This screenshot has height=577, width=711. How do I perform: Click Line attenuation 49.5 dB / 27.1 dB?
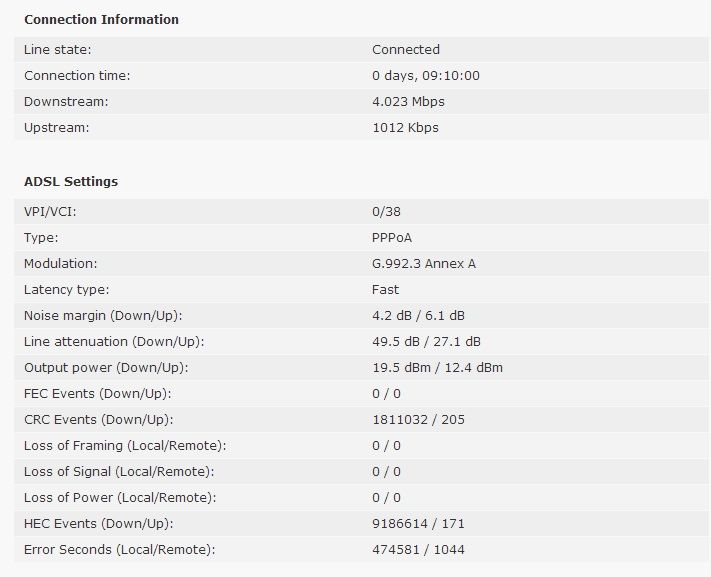point(426,342)
